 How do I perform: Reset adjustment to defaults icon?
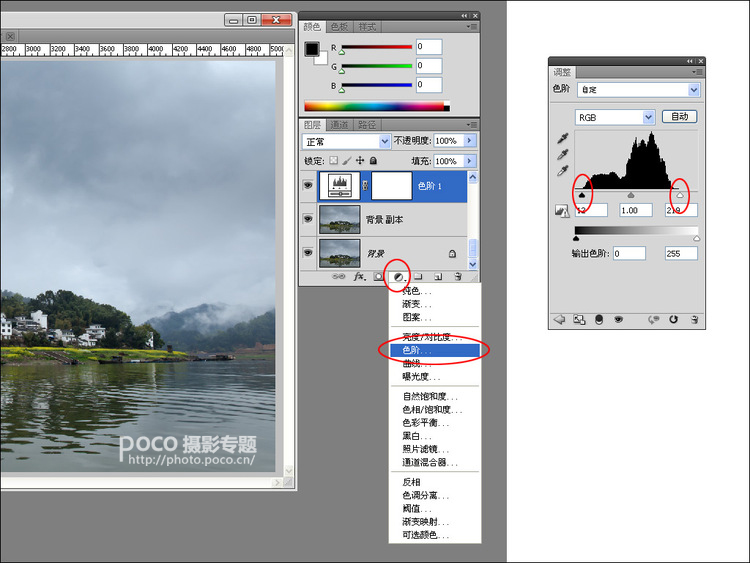click(x=673, y=319)
